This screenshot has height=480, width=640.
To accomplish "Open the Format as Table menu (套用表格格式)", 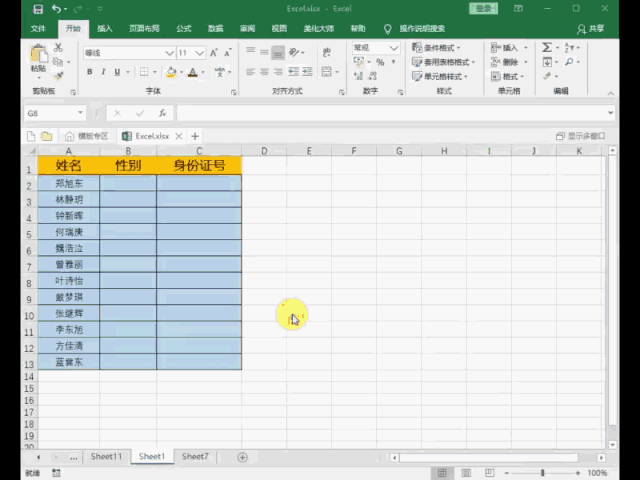I will click(x=443, y=62).
